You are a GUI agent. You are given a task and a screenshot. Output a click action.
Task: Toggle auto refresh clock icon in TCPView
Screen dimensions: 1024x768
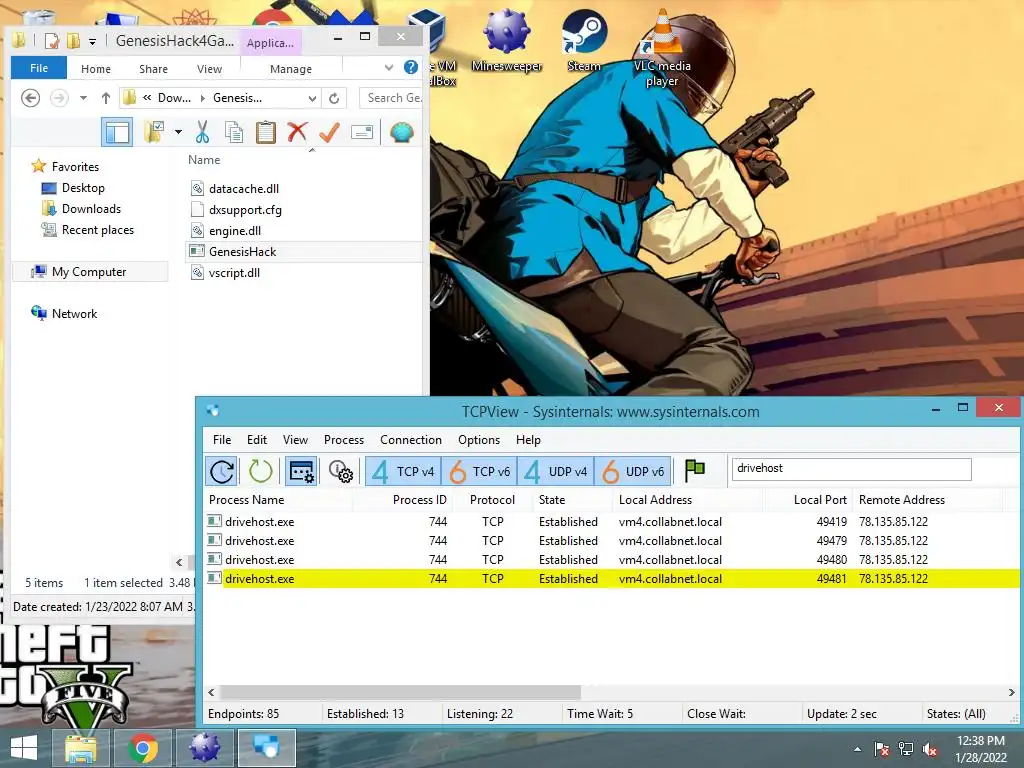tap(222, 471)
